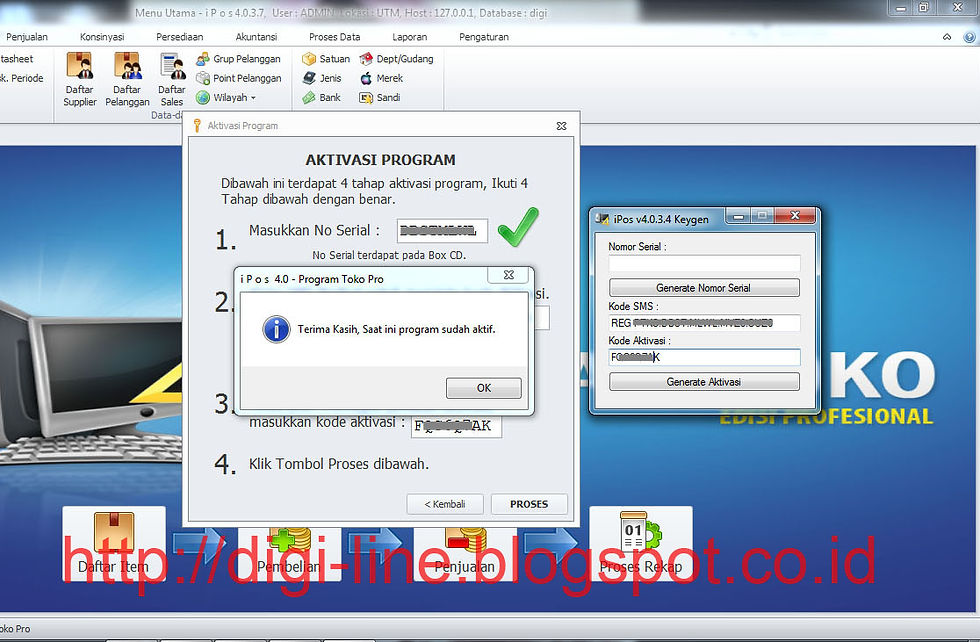This screenshot has width=980, height=642.
Task: Minimize the iPos Keygen window
Action: tap(738, 216)
